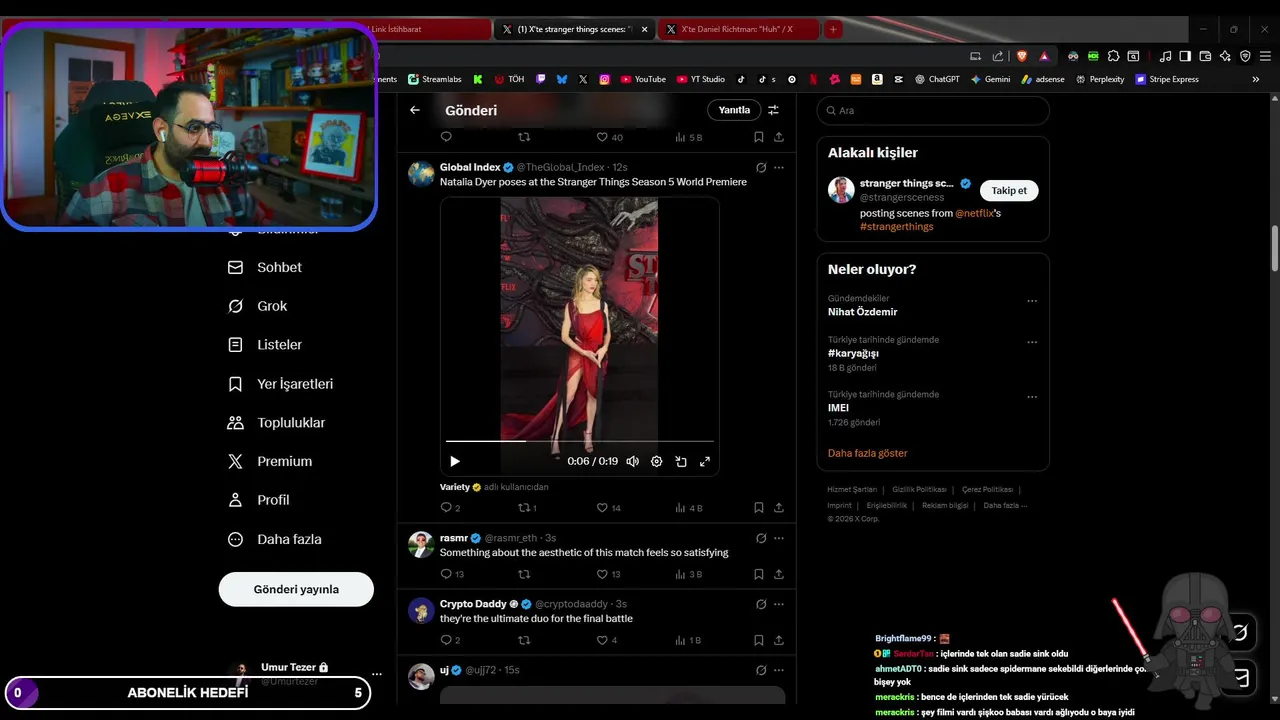The width and height of the screenshot is (1280, 720).
Task: Open Grok in the sidebar
Action: (x=257, y=306)
